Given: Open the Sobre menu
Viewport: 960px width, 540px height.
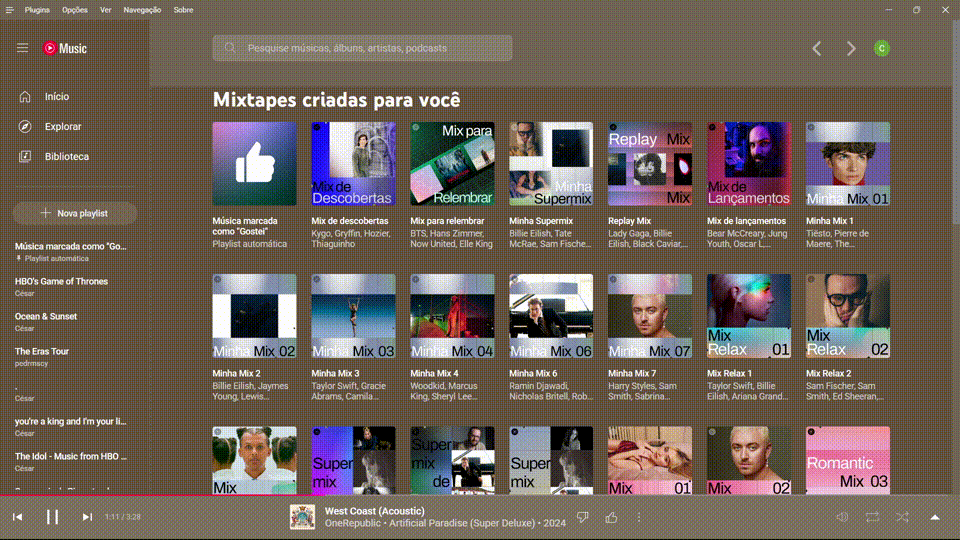Looking at the screenshot, I should click(183, 10).
